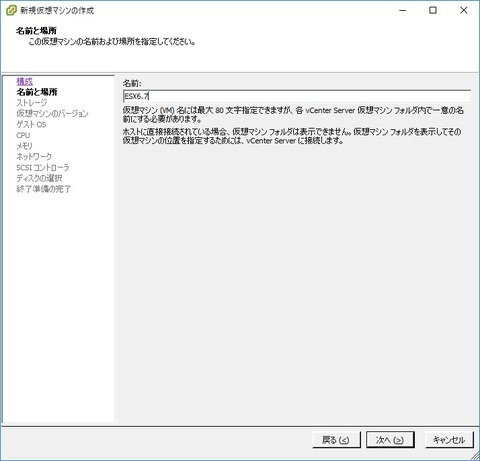Viewport: 480px width, 461px height.
Task: Click the 構成 link in wizard steps
Action: [25, 81]
